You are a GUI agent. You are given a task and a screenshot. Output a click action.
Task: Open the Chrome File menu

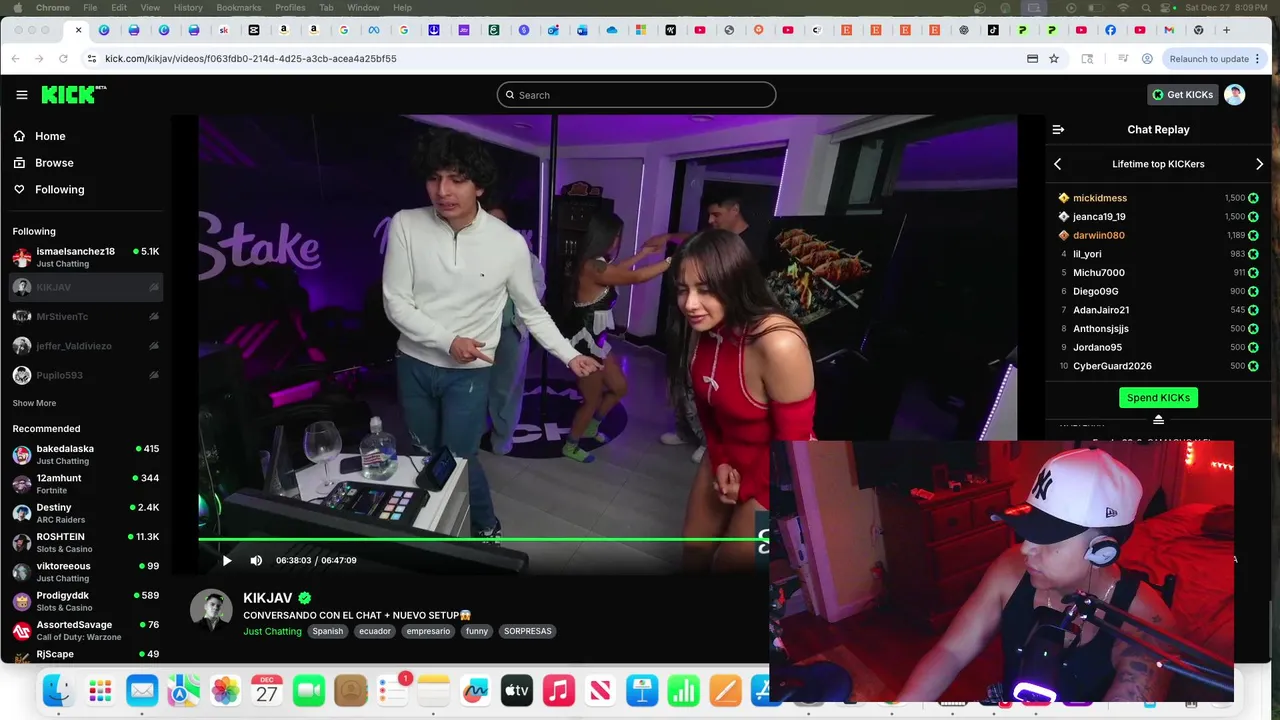pos(91,8)
